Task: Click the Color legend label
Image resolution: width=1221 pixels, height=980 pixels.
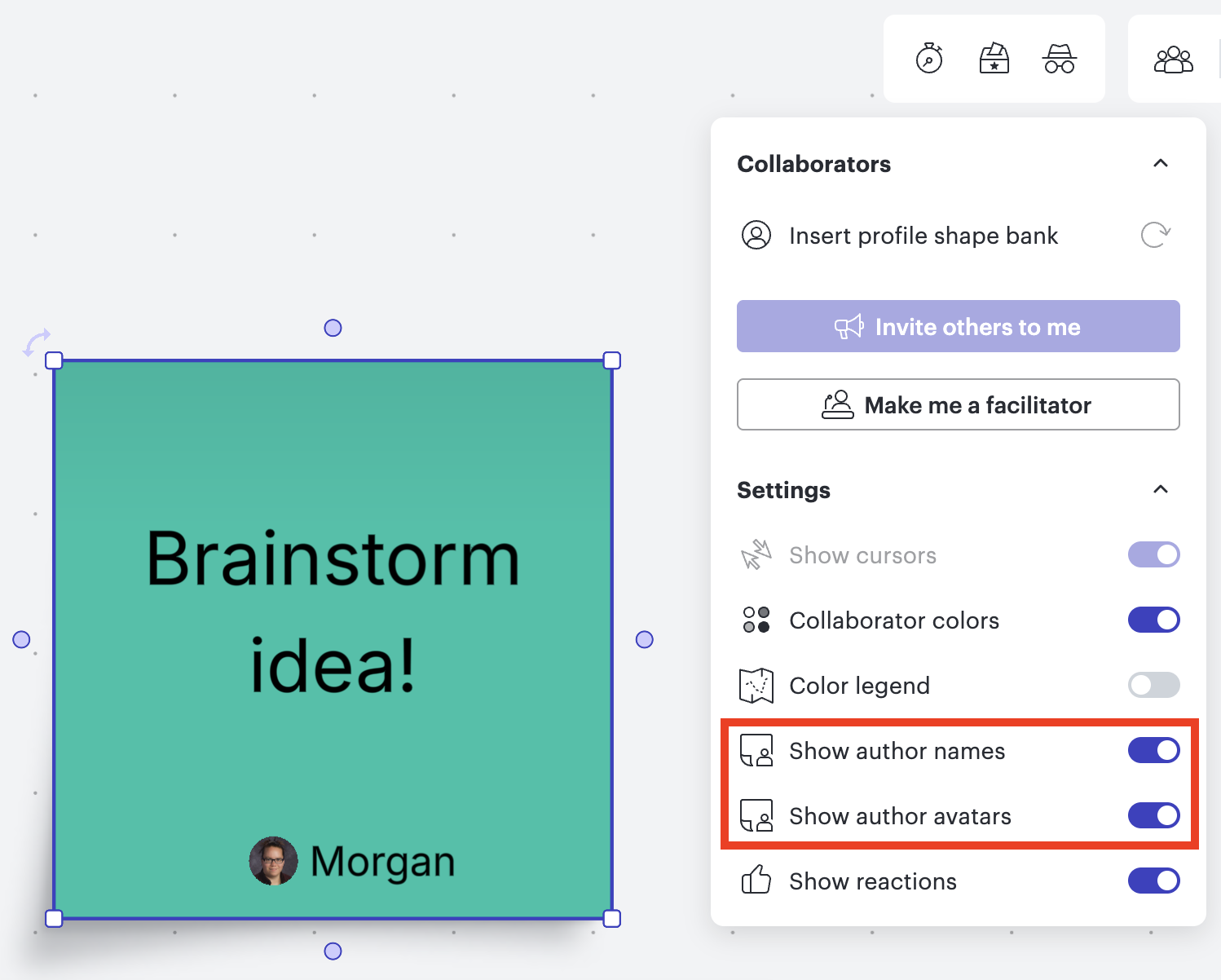Action: tap(859, 686)
